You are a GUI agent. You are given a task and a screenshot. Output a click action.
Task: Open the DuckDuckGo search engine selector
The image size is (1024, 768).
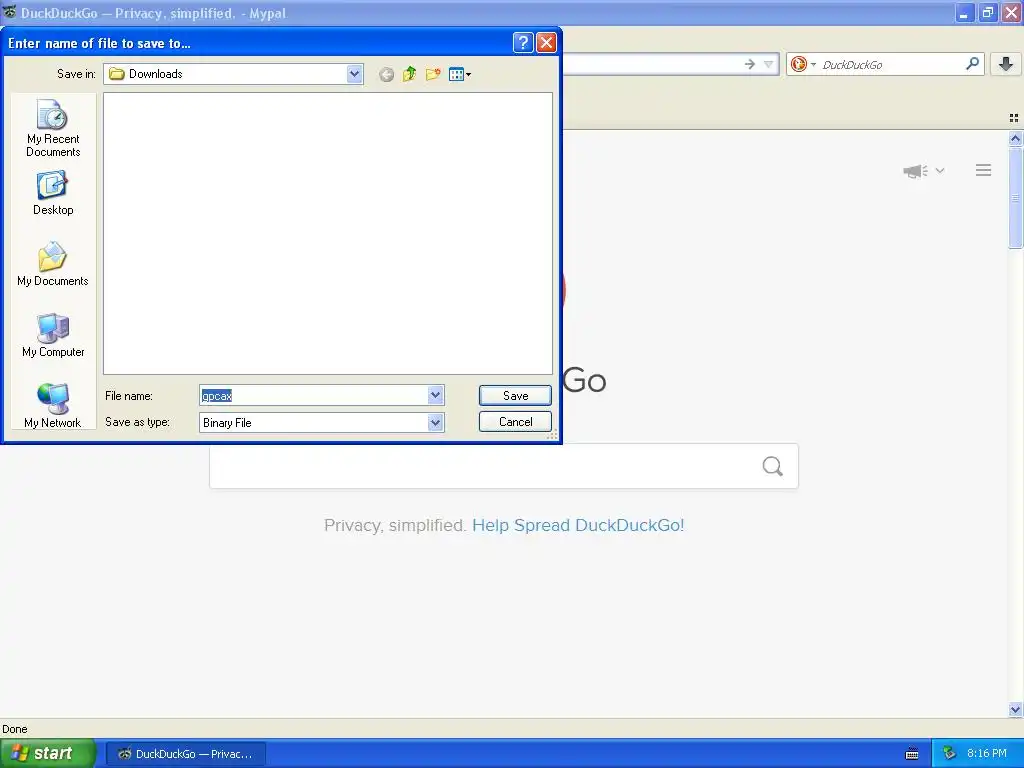[803, 64]
